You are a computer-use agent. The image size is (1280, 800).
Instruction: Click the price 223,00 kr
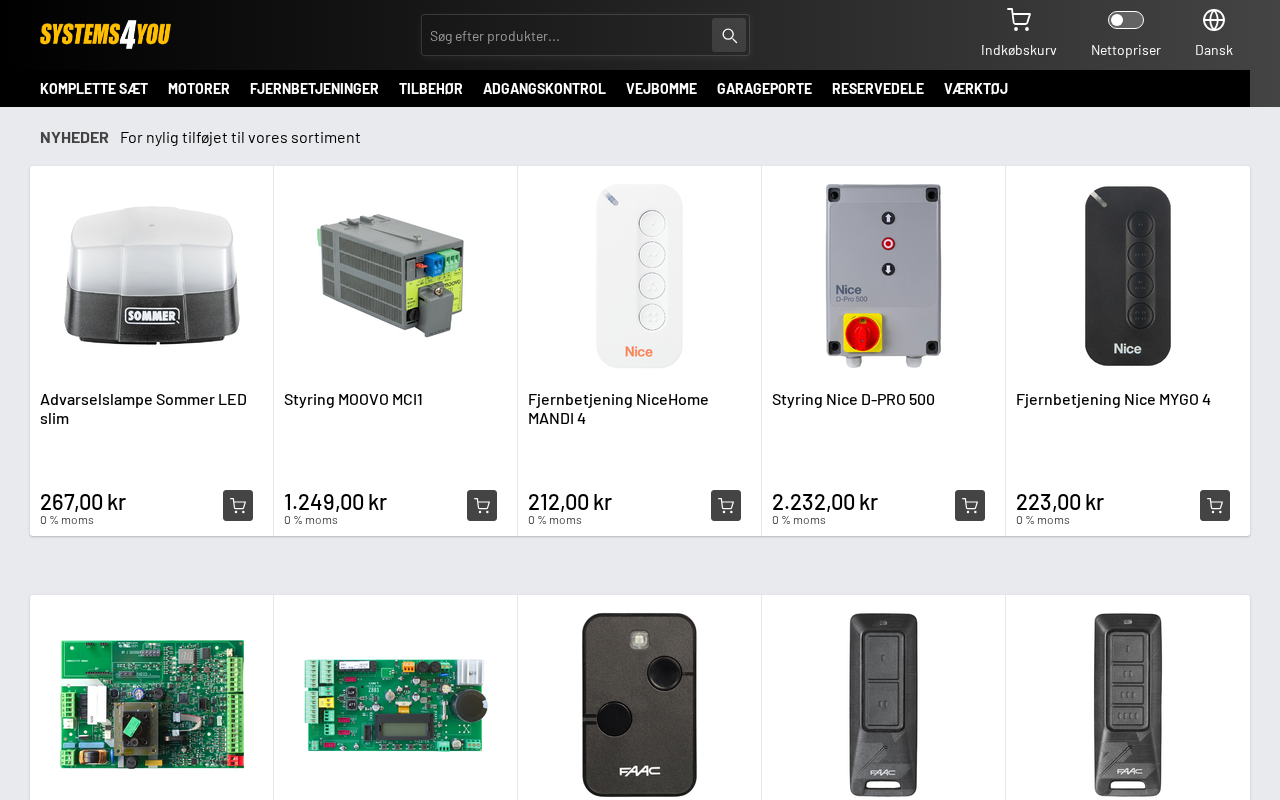tap(1060, 501)
